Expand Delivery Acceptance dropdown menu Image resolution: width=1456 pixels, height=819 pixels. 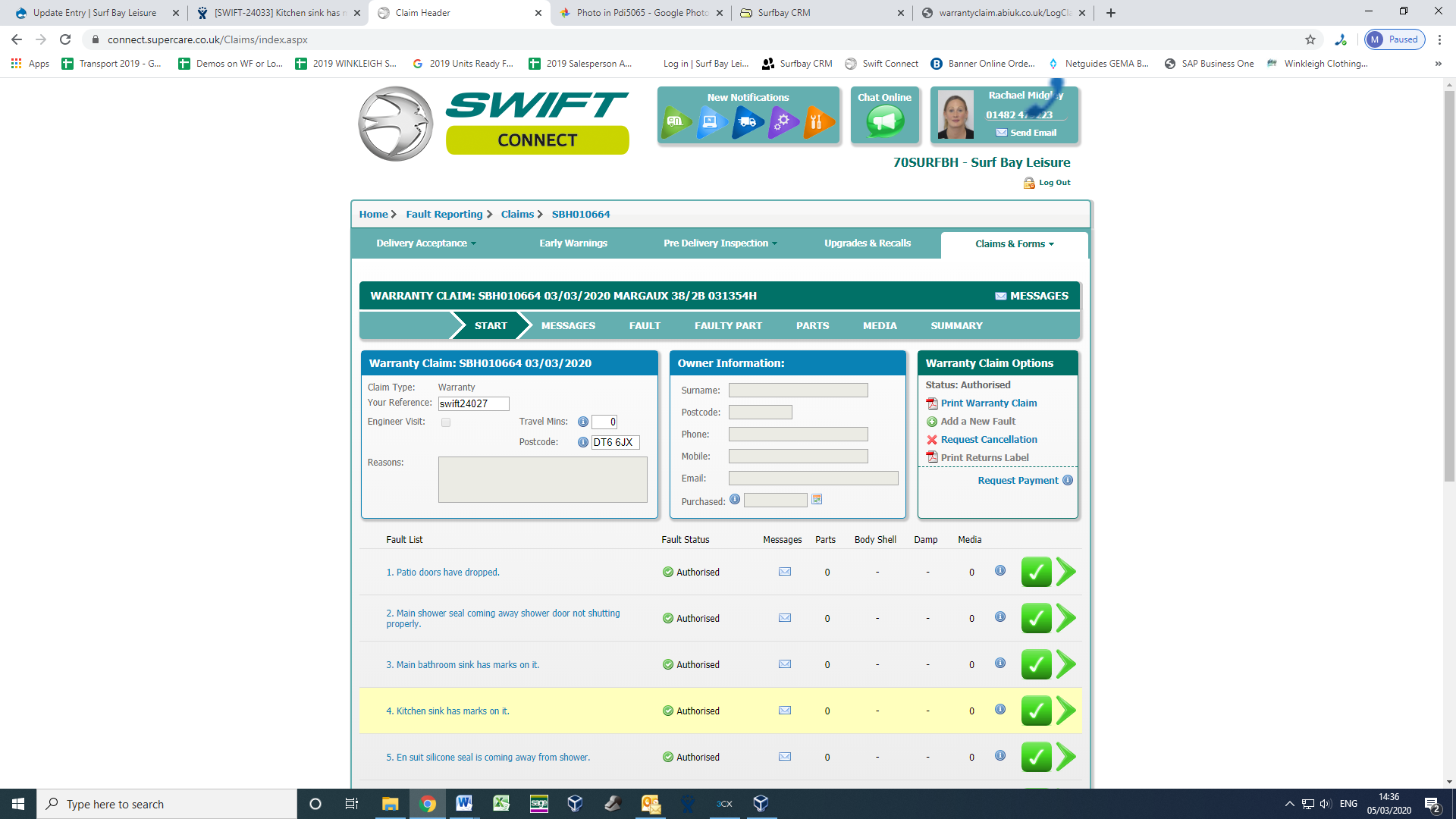(425, 243)
